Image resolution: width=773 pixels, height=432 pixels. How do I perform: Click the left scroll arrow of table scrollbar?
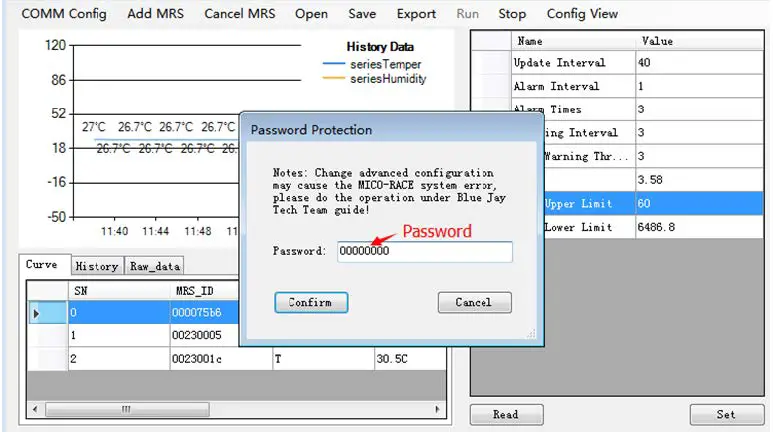coord(35,409)
